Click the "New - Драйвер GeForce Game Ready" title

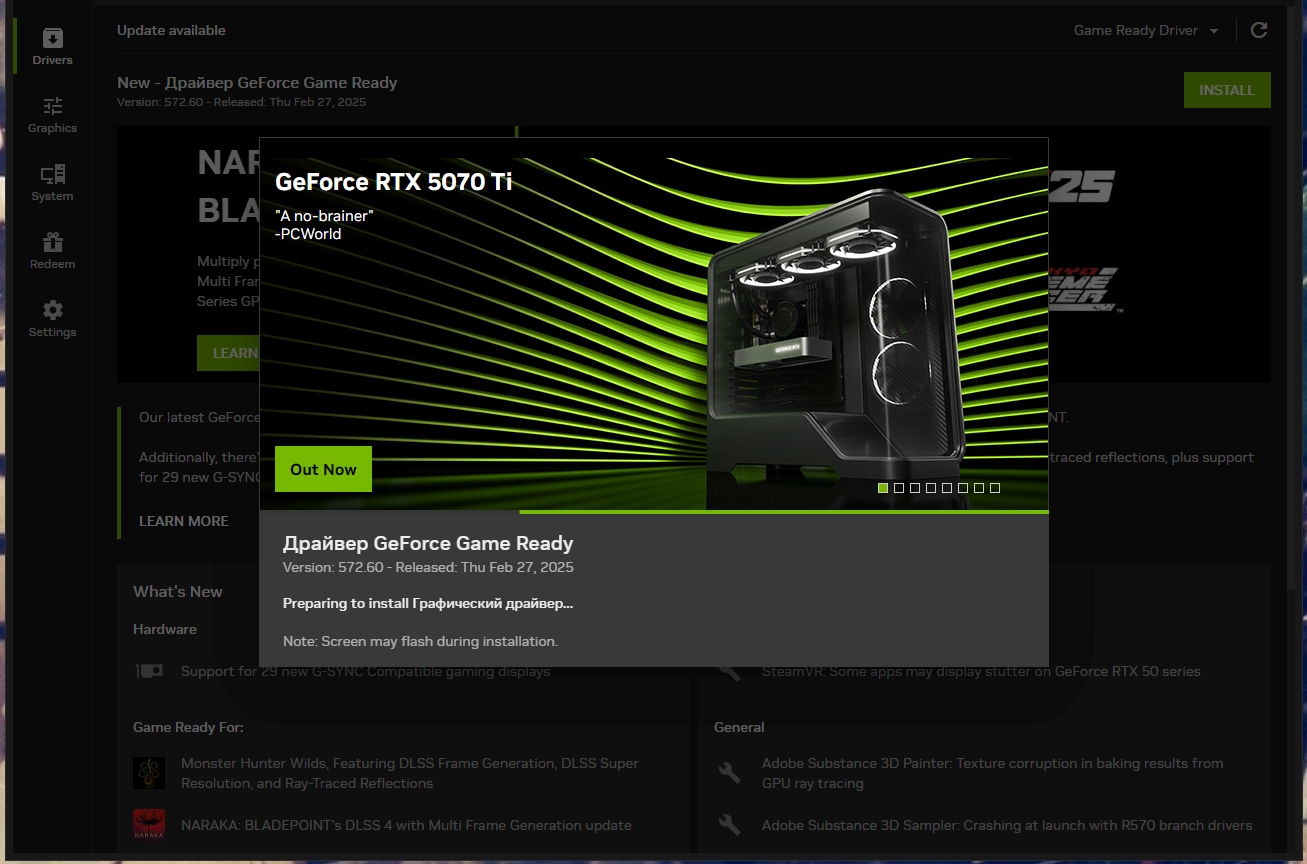[257, 83]
